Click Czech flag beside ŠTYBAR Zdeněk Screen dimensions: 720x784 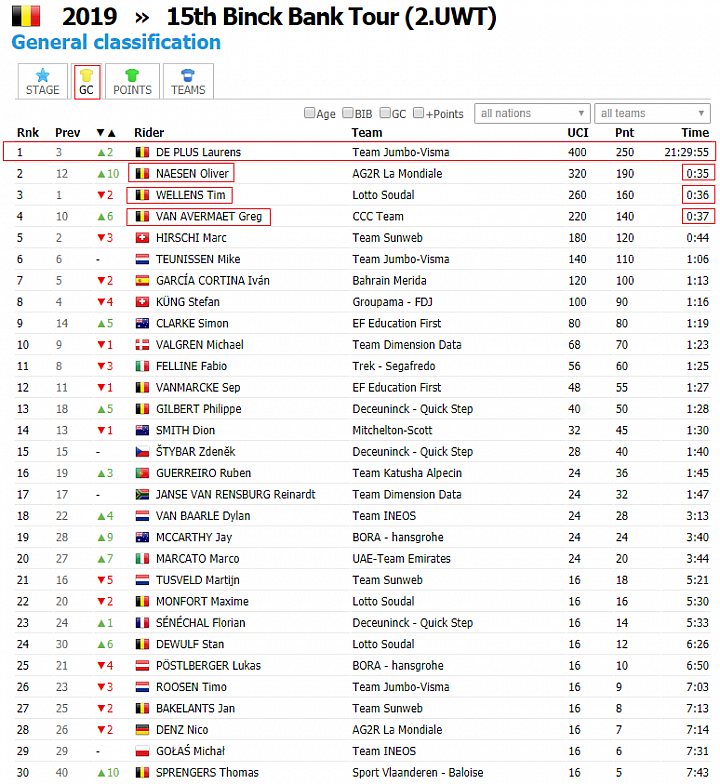coord(142,452)
